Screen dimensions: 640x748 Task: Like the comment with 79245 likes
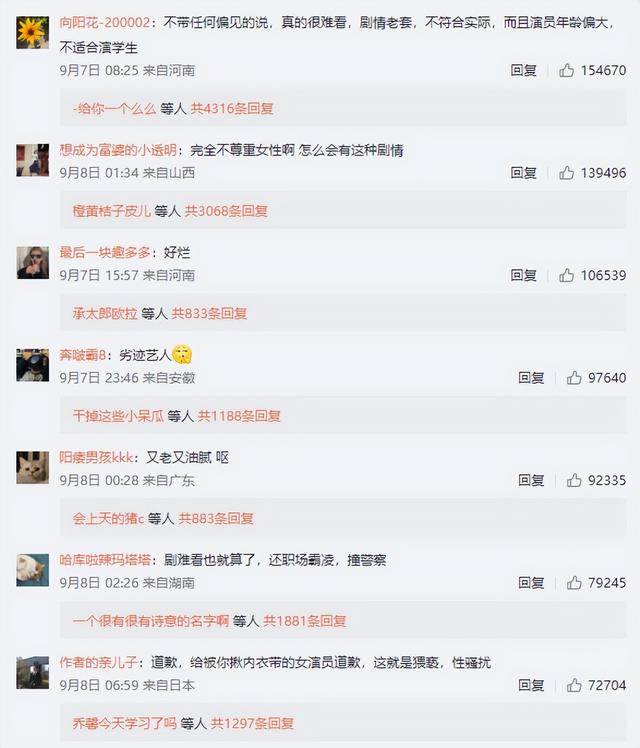coord(574,583)
